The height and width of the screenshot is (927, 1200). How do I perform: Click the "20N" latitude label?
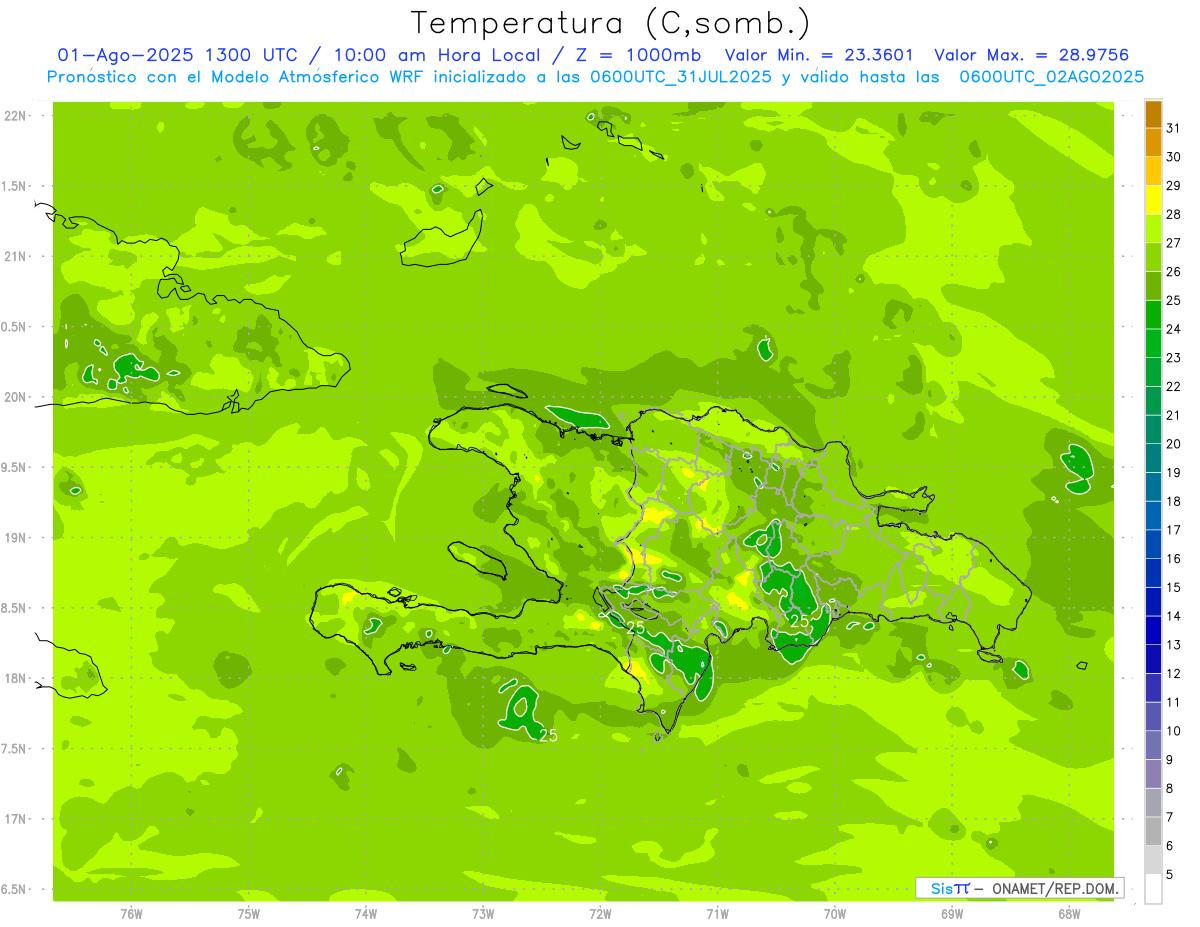[16, 397]
